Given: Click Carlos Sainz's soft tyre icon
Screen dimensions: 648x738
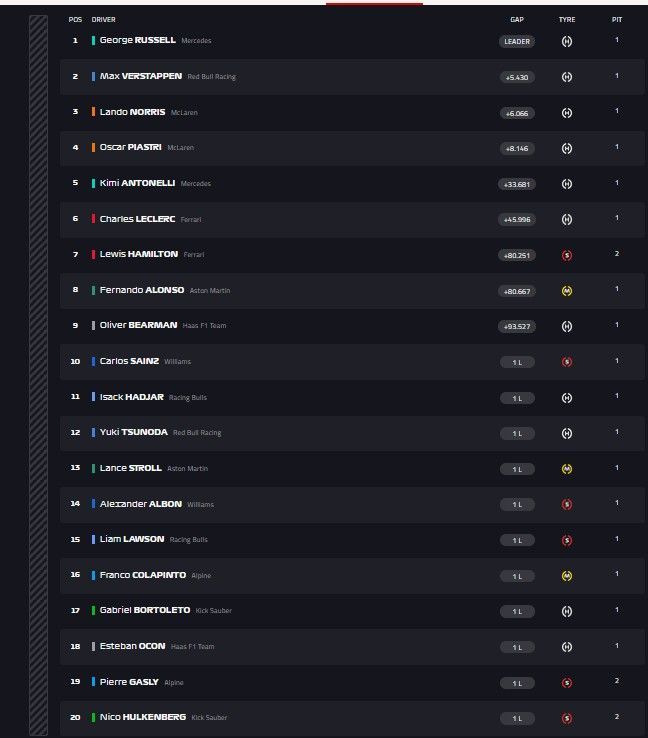Looking at the screenshot, I should pos(567,362).
